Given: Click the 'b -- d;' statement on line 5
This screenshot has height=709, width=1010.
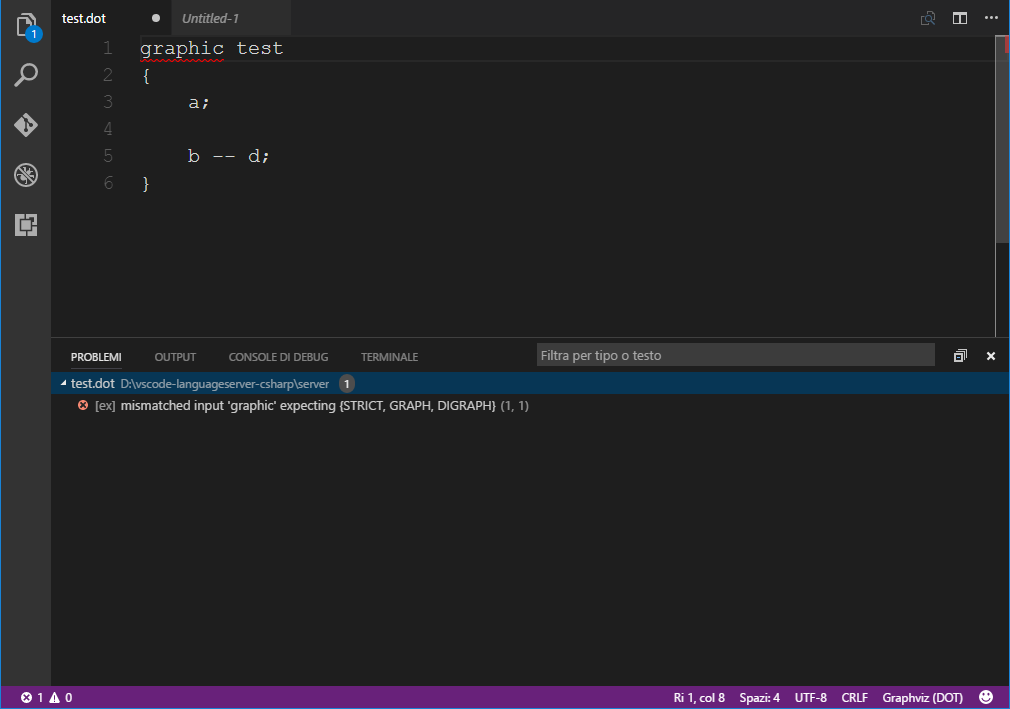Looking at the screenshot, I should [229, 156].
